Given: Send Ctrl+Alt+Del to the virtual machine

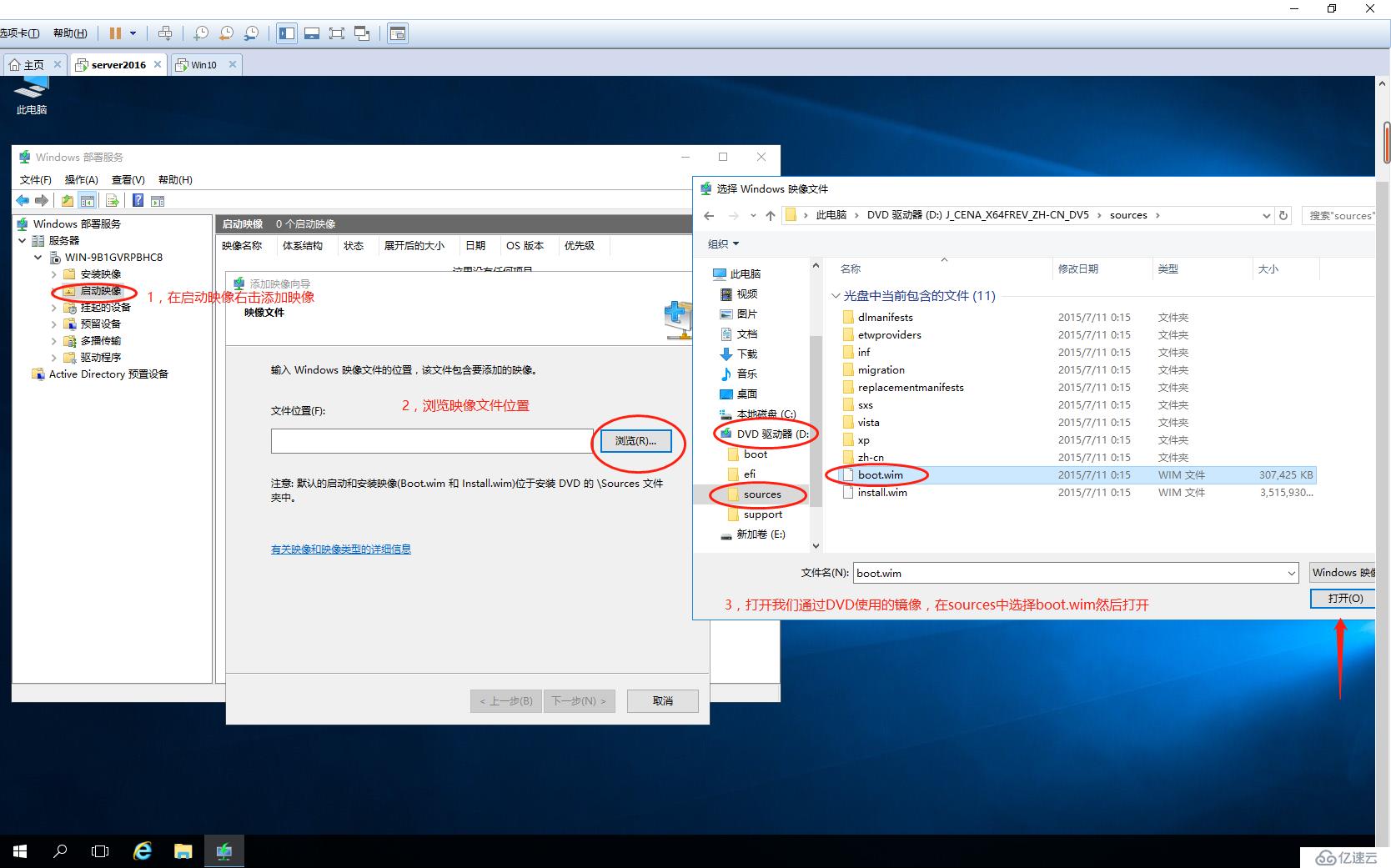Looking at the screenshot, I should pos(165,33).
